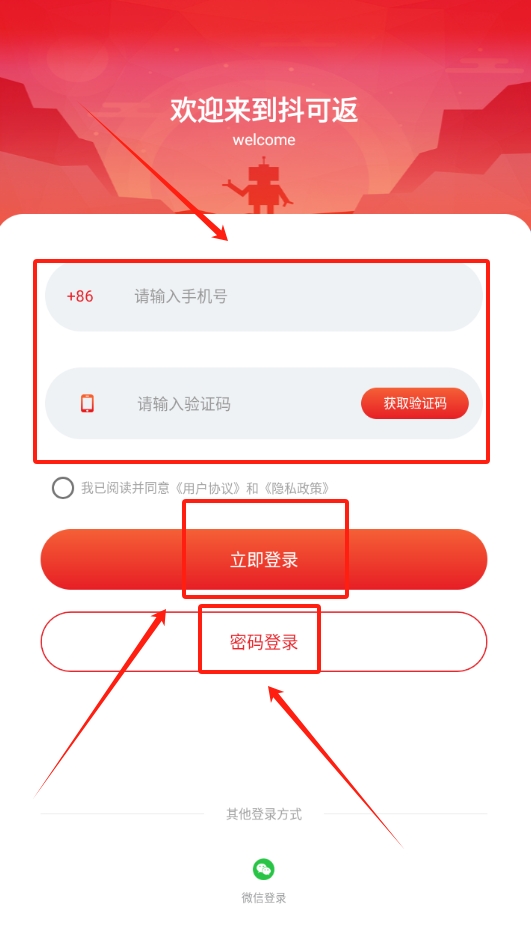Click the robot mascot silhouette

pos(258,185)
